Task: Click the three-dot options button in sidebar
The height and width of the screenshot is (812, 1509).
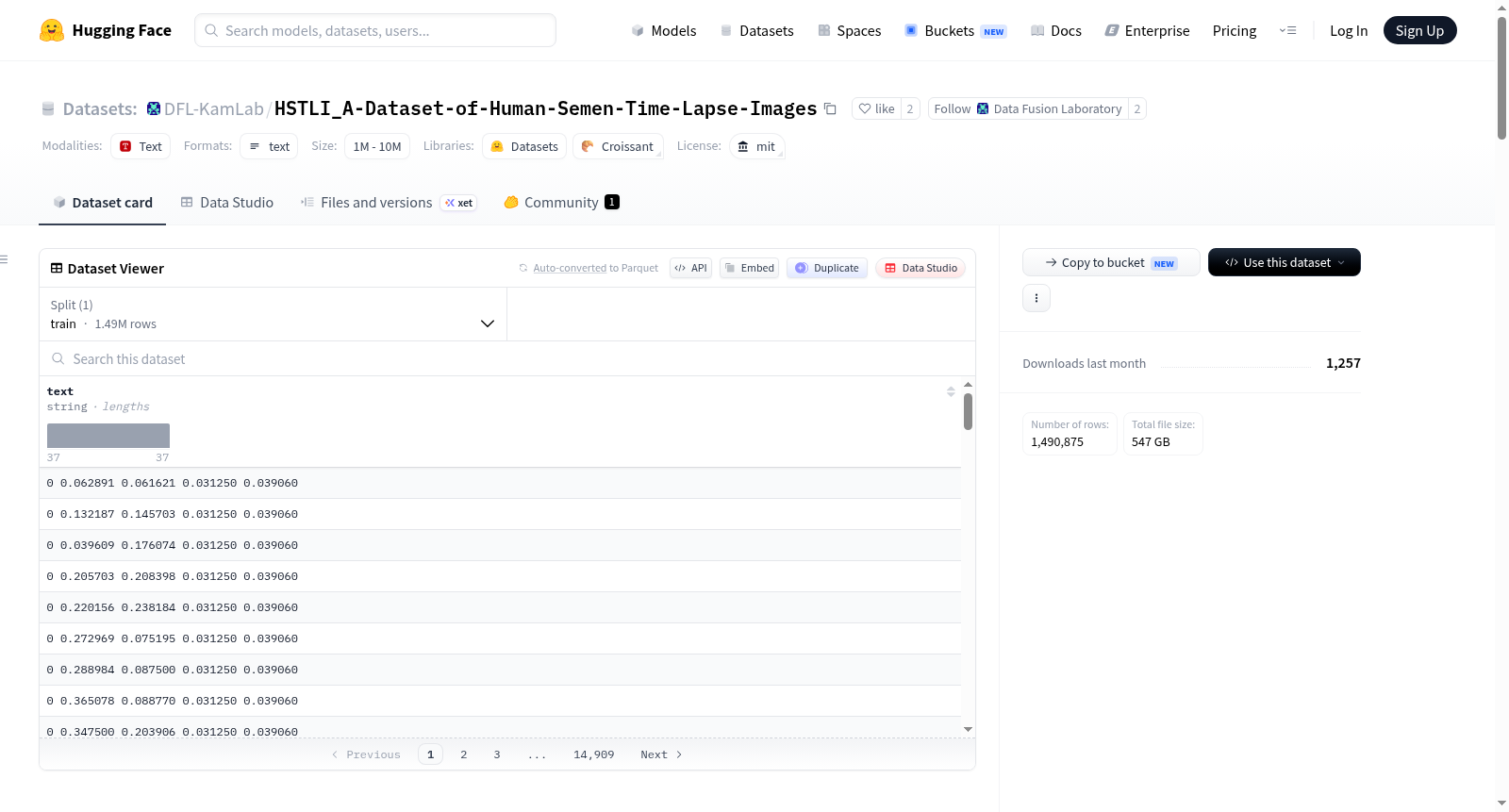Action: pyautogui.click(x=1036, y=298)
